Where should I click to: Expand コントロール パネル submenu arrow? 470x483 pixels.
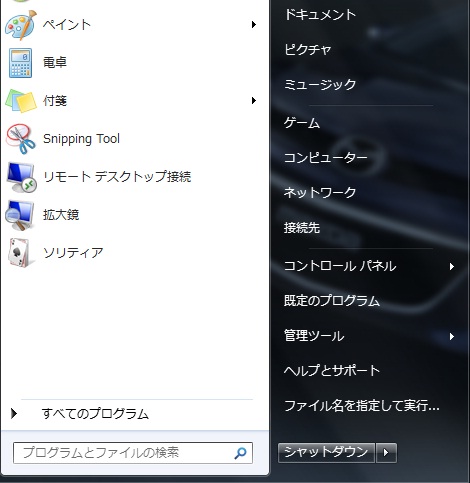click(452, 266)
